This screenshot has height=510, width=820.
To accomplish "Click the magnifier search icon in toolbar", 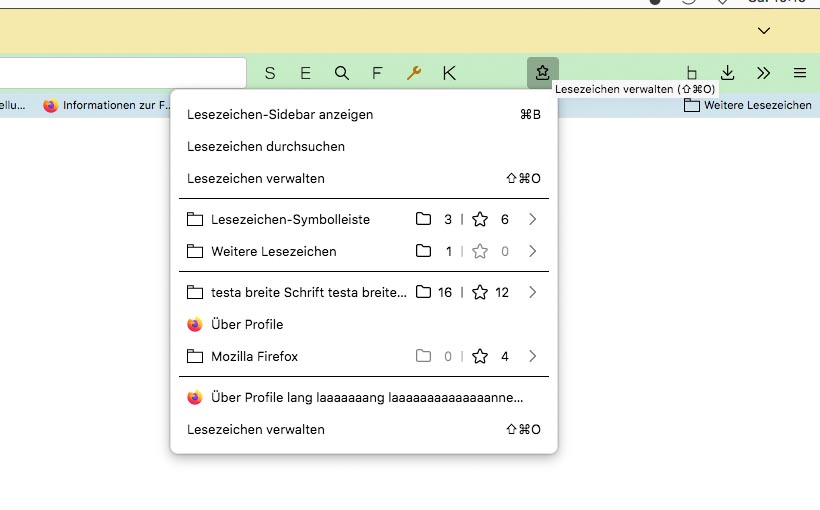I will (x=342, y=72).
